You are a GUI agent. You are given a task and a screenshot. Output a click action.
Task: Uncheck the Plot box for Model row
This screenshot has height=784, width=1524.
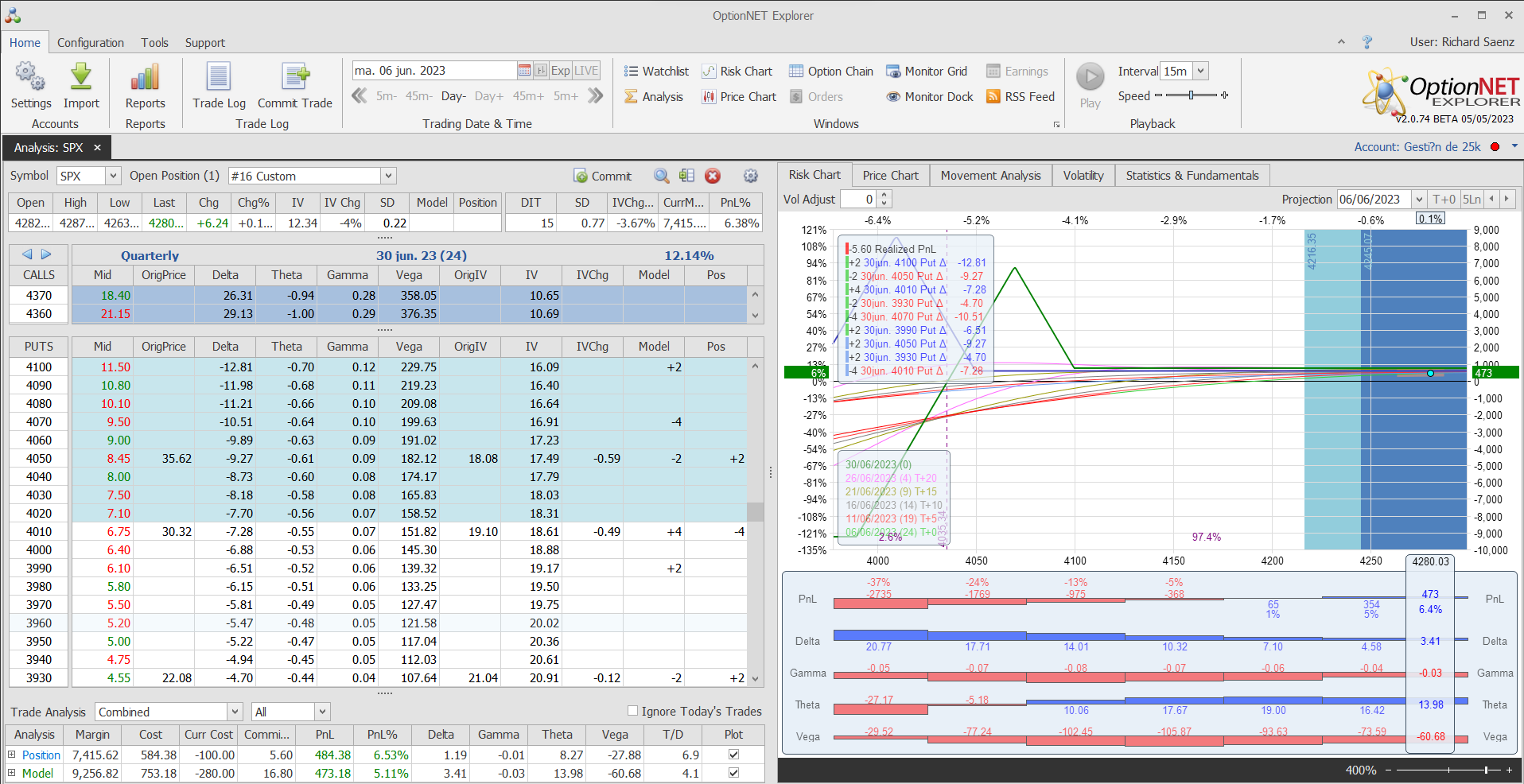click(x=733, y=773)
